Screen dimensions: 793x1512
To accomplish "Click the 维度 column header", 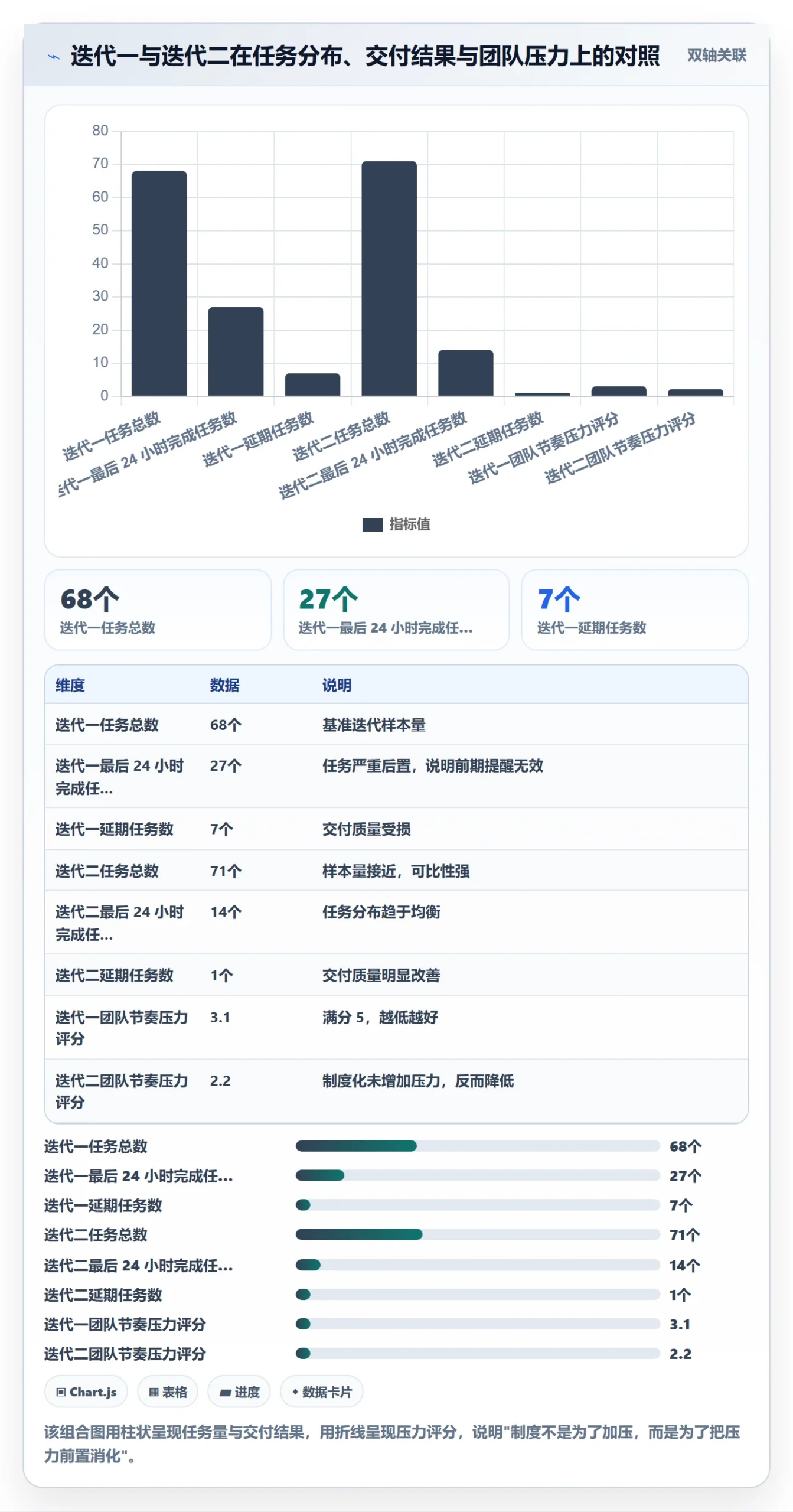I will click(70, 685).
